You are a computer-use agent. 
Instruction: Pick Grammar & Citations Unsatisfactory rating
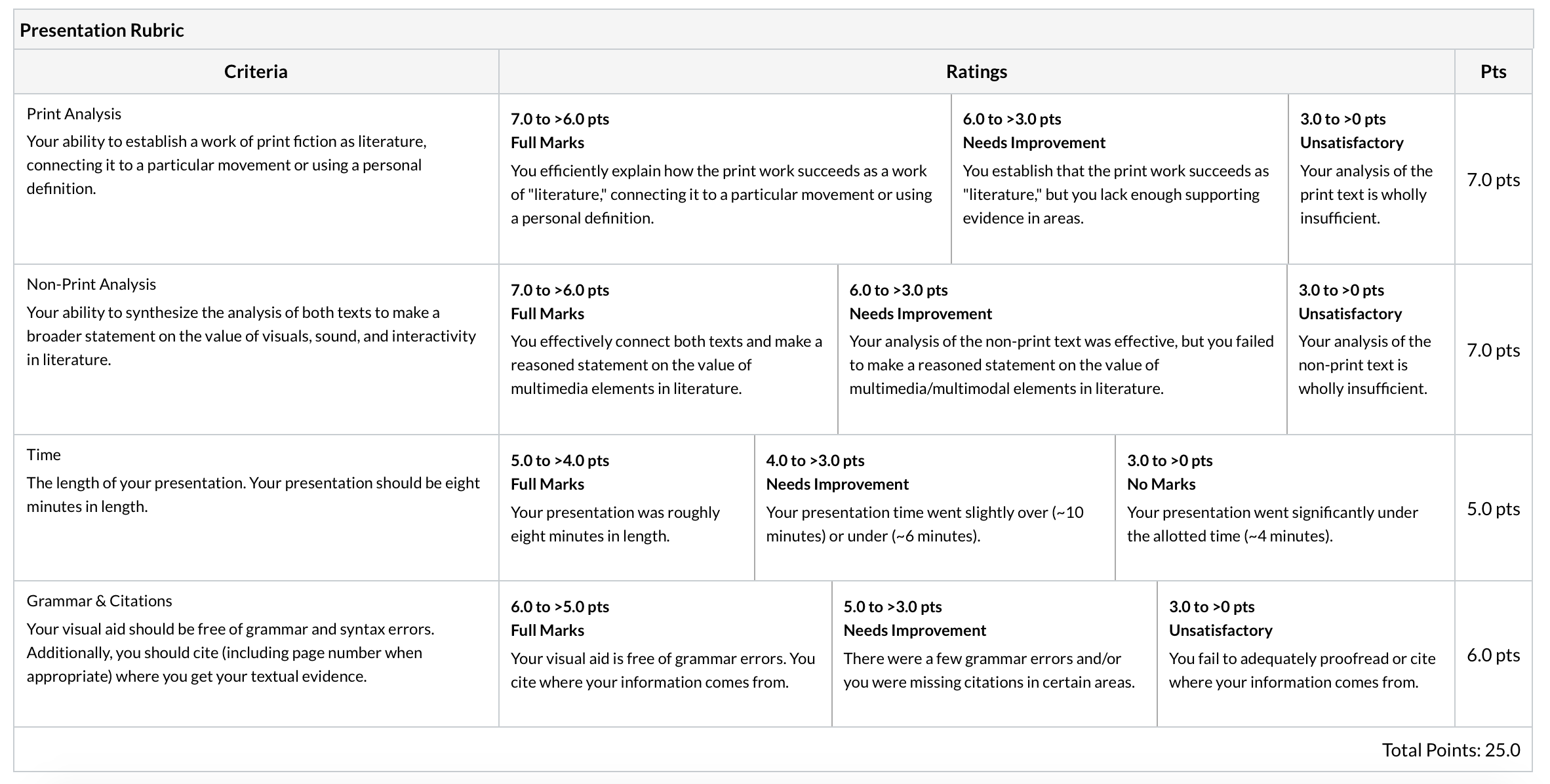click(x=1306, y=654)
